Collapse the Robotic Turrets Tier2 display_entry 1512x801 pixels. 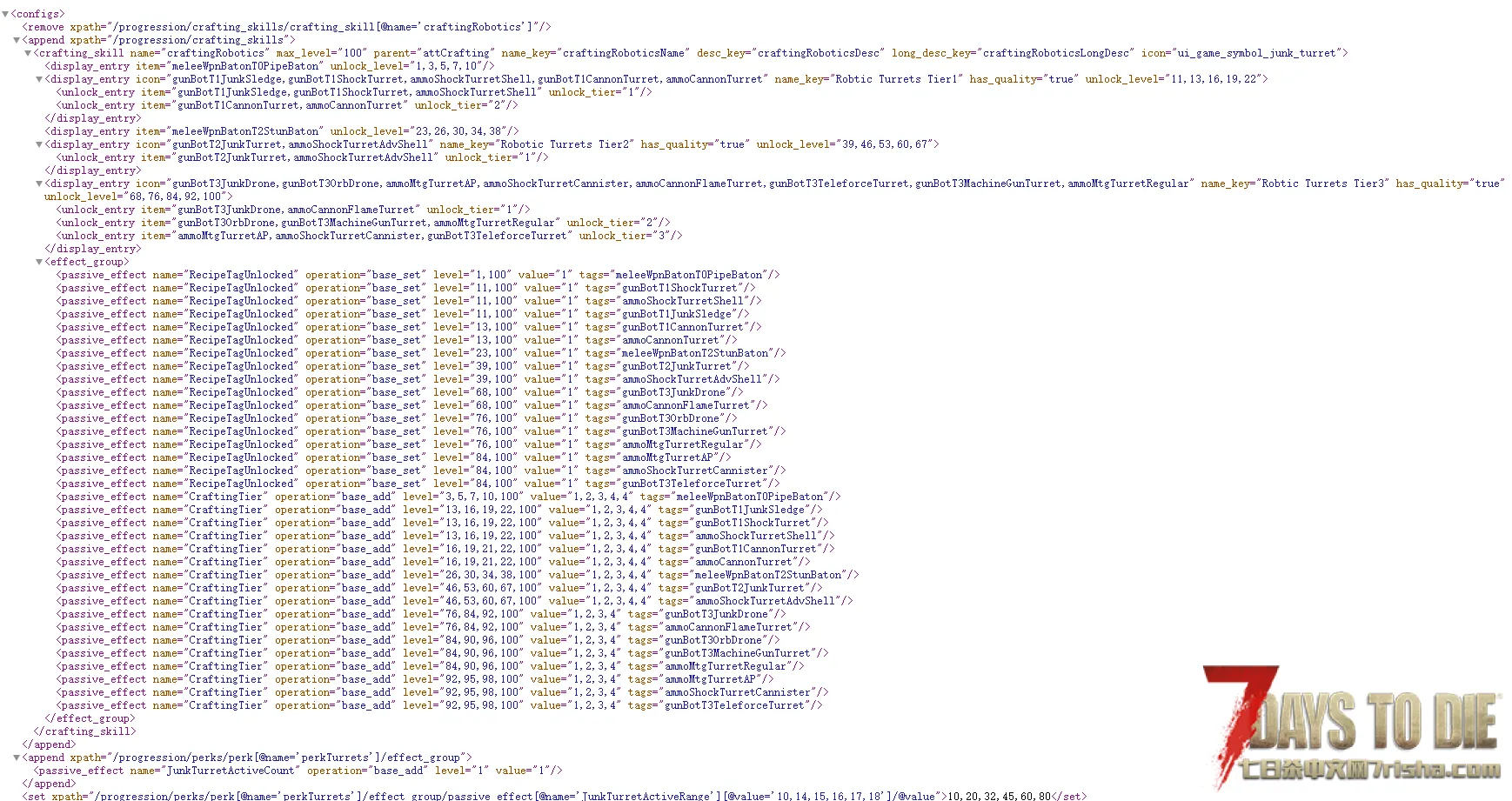tap(39, 144)
